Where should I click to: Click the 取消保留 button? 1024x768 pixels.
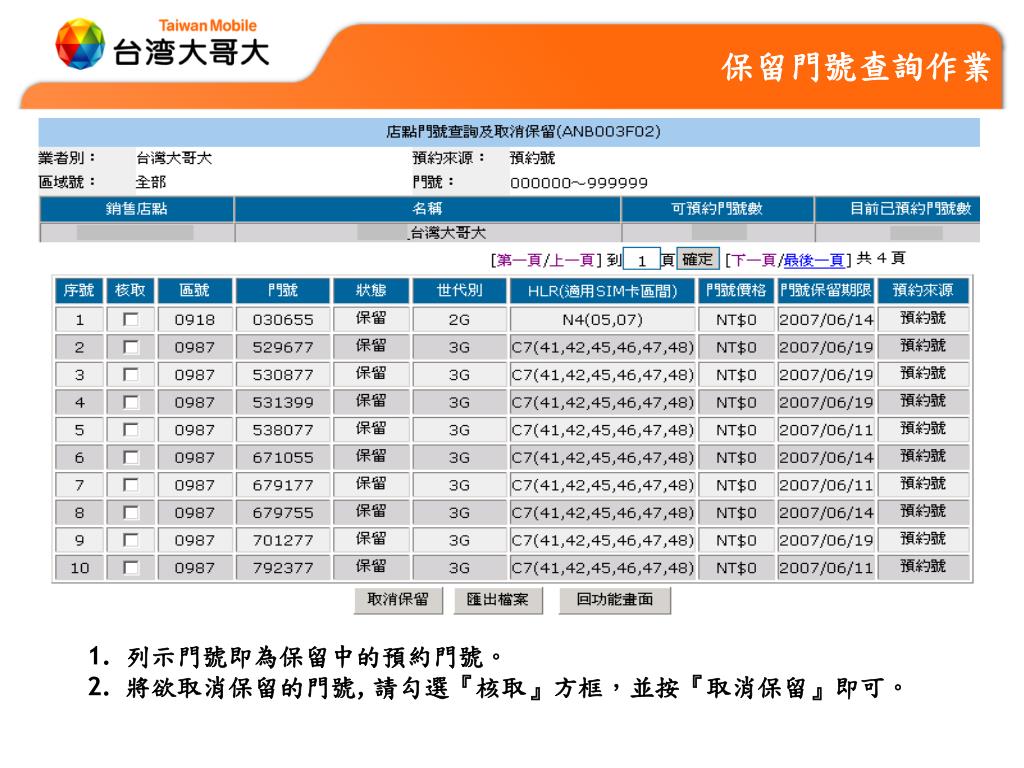tap(398, 600)
